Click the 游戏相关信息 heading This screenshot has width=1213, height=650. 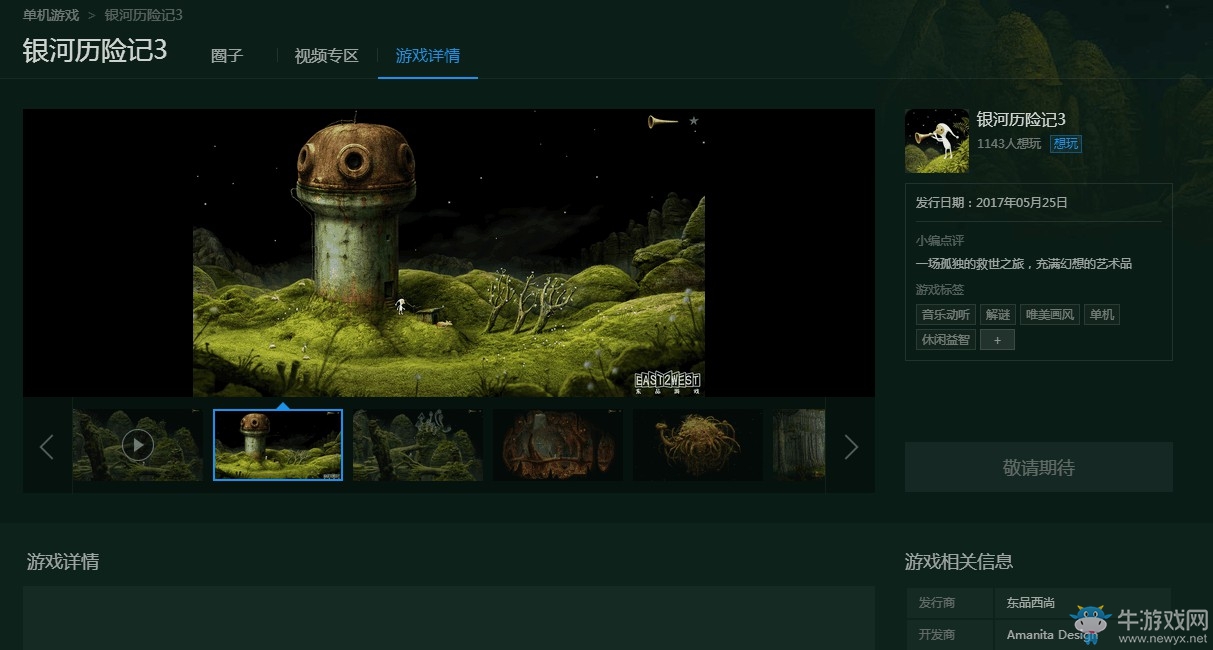[x=959, y=562]
